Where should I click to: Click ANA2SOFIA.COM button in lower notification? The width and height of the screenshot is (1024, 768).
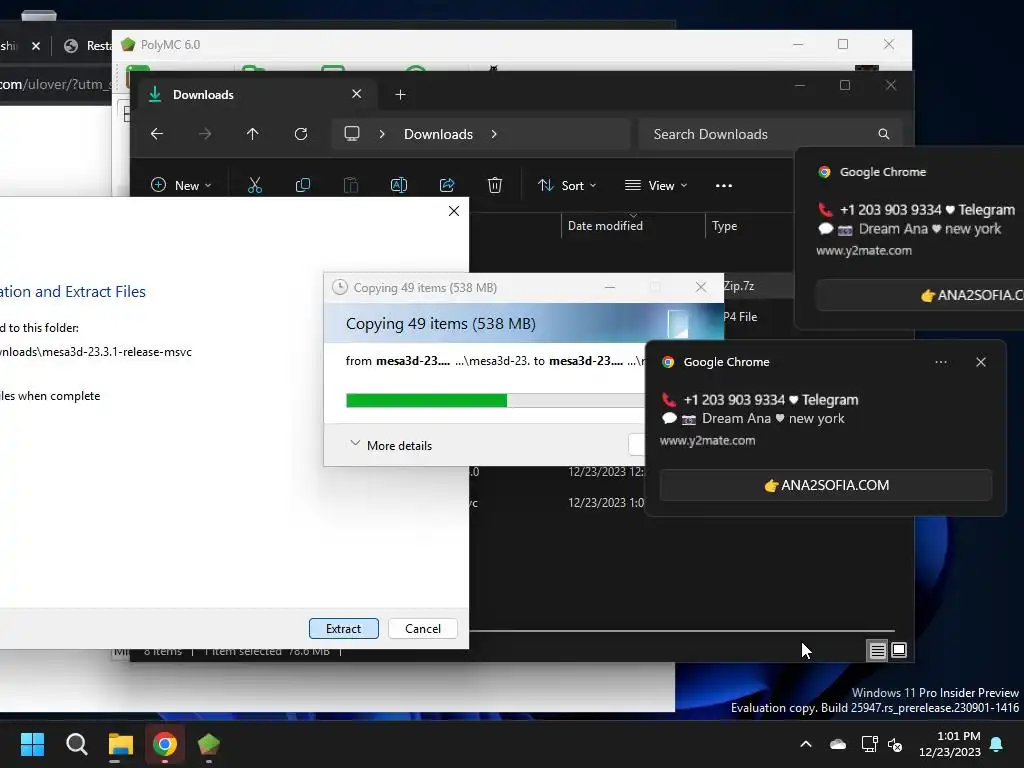(x=825, y=485)
